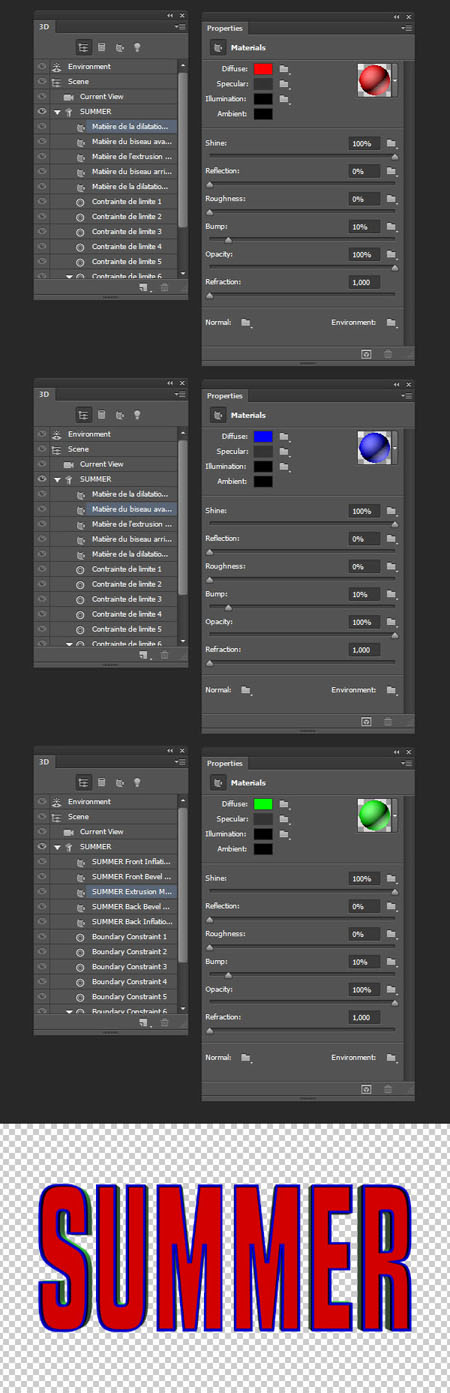The height and width of the screenshot is (1393, 450).
Task: Select 3D tab of panel with Boundary Constraints
Action: (x=44, y=761)
